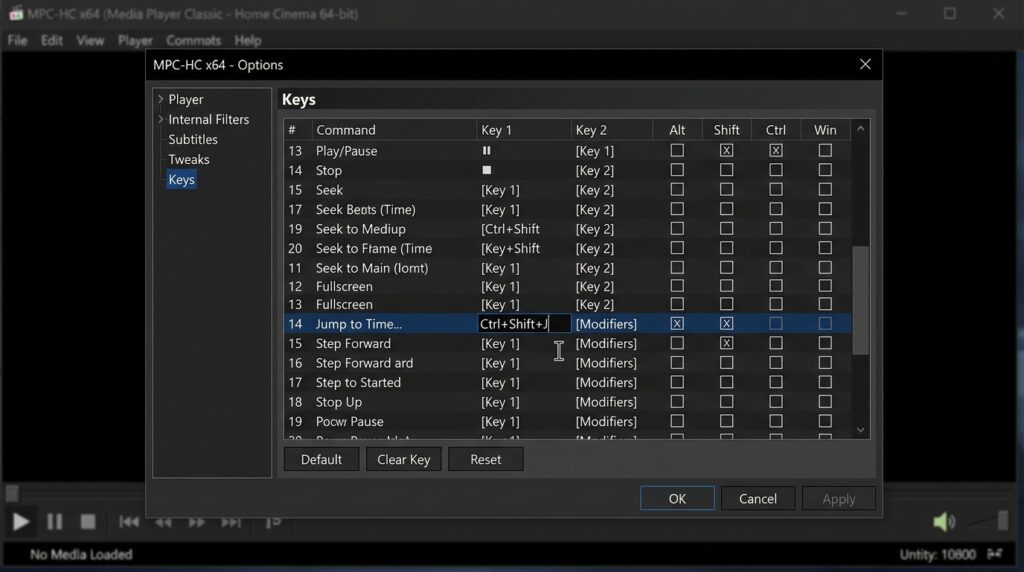
Task: Click the volume slider next to the speaker
Action: tap(990, 520)
